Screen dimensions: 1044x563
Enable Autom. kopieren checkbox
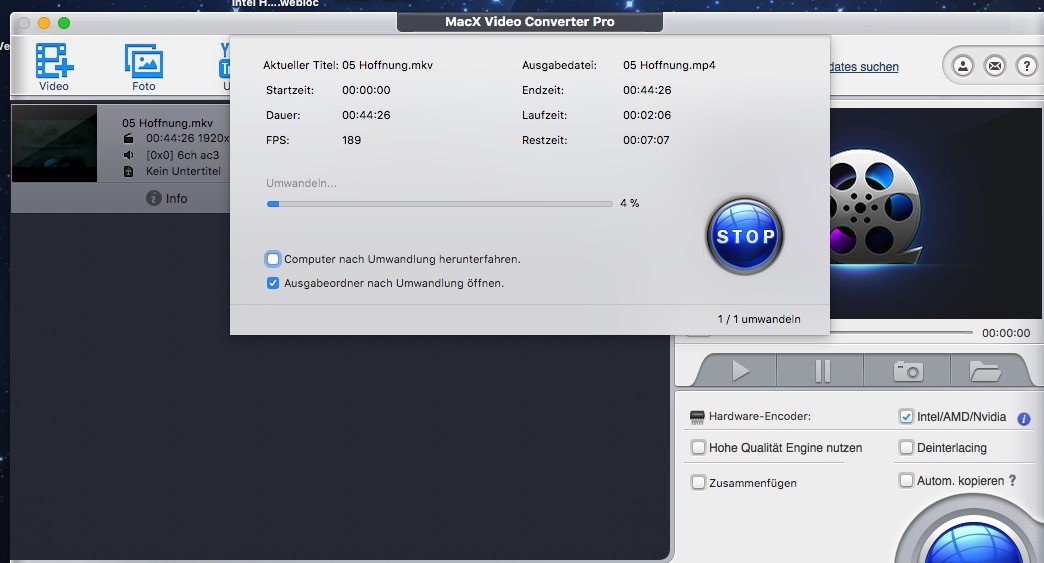[x=906, y=480]
